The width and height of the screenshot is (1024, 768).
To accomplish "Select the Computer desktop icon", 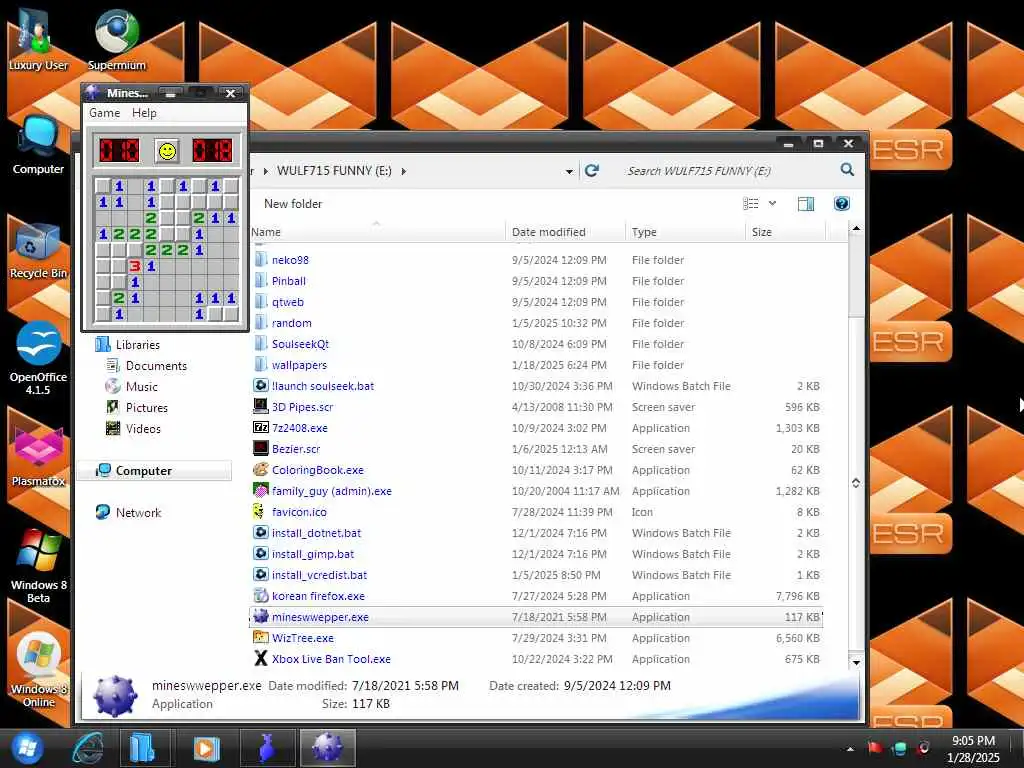I will [38, 145].
